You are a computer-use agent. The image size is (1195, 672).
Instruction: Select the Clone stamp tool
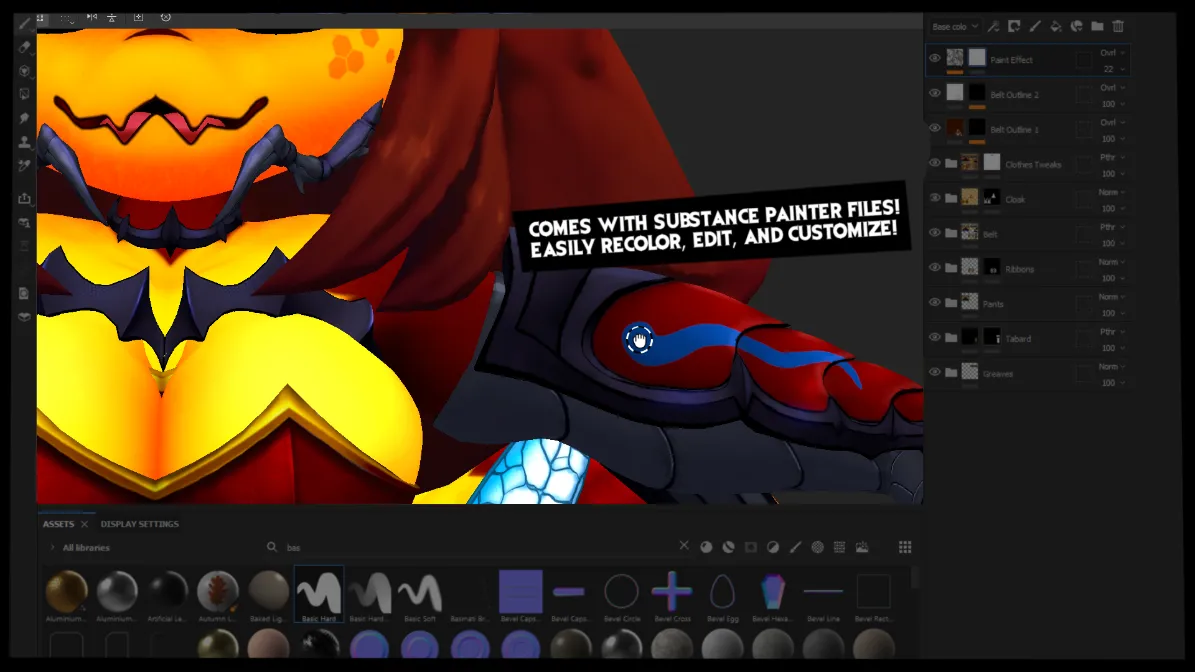click(24, 142)
